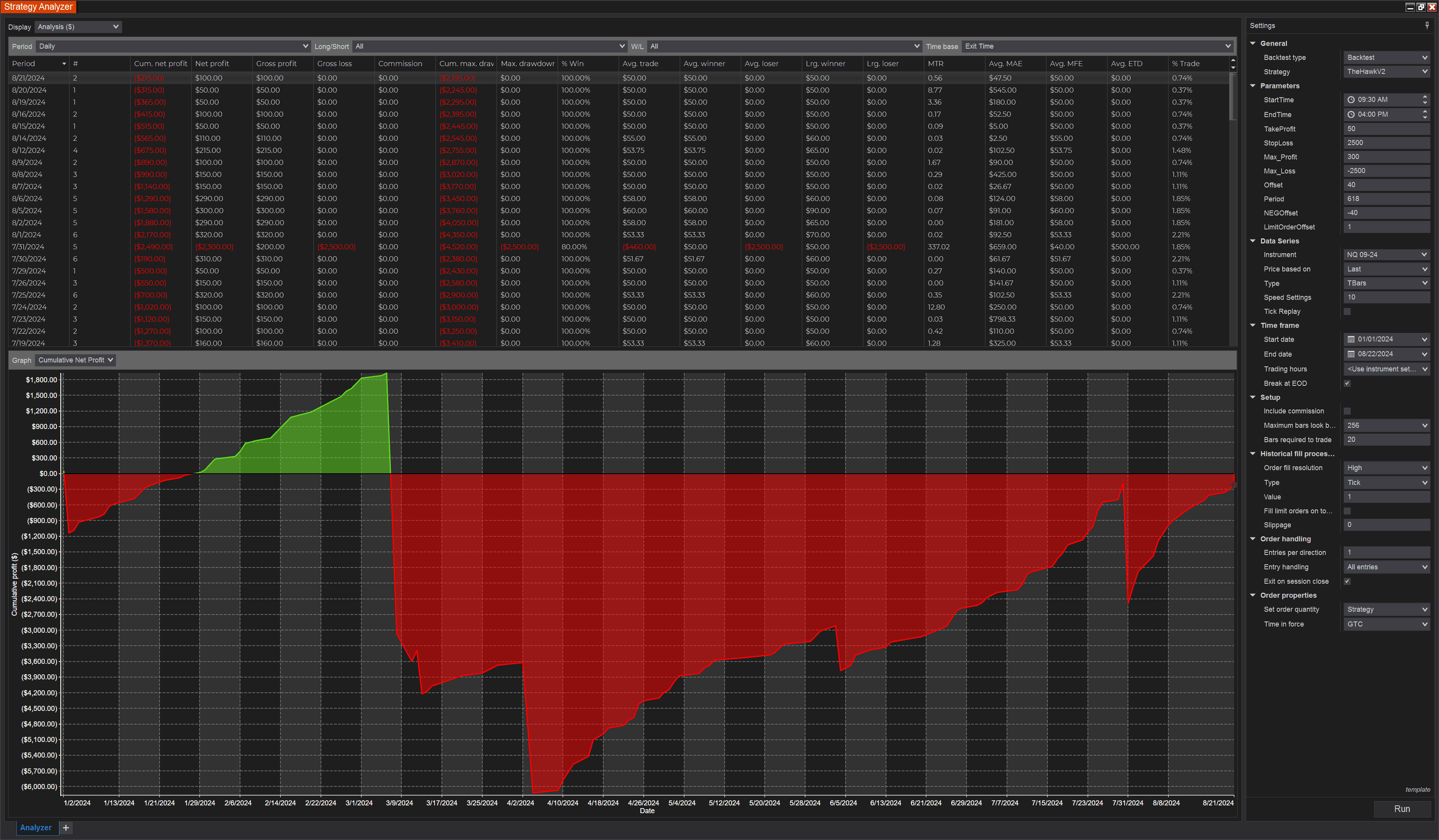Select the 7/31/2024 row
1439x840 pixels.
pos(619,247)
